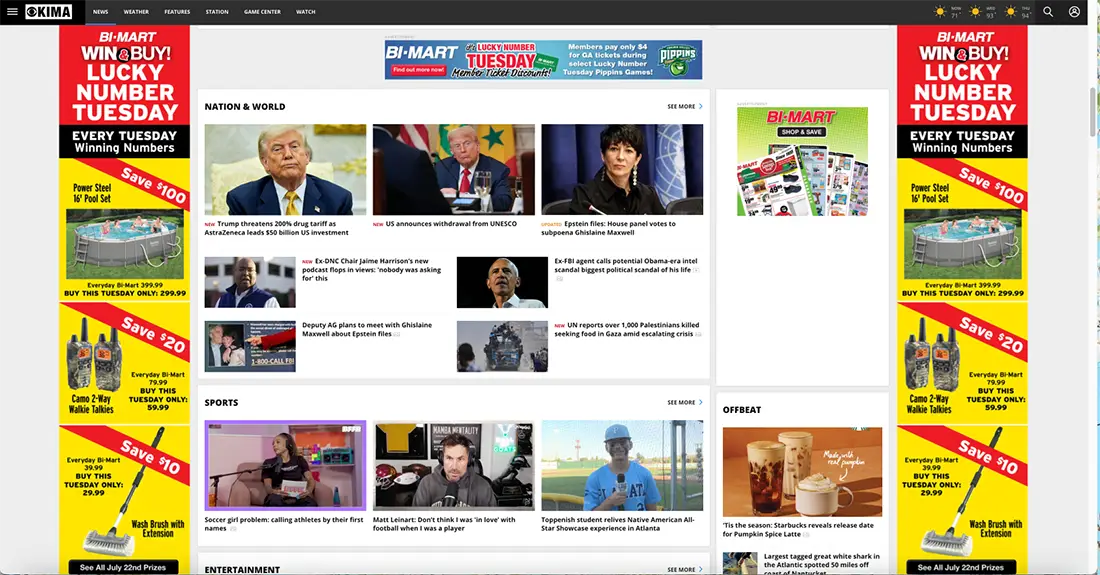Viewport: 1100px width, 575px height.
Task: Open the Game Center menu item
Action: point(262,12)
